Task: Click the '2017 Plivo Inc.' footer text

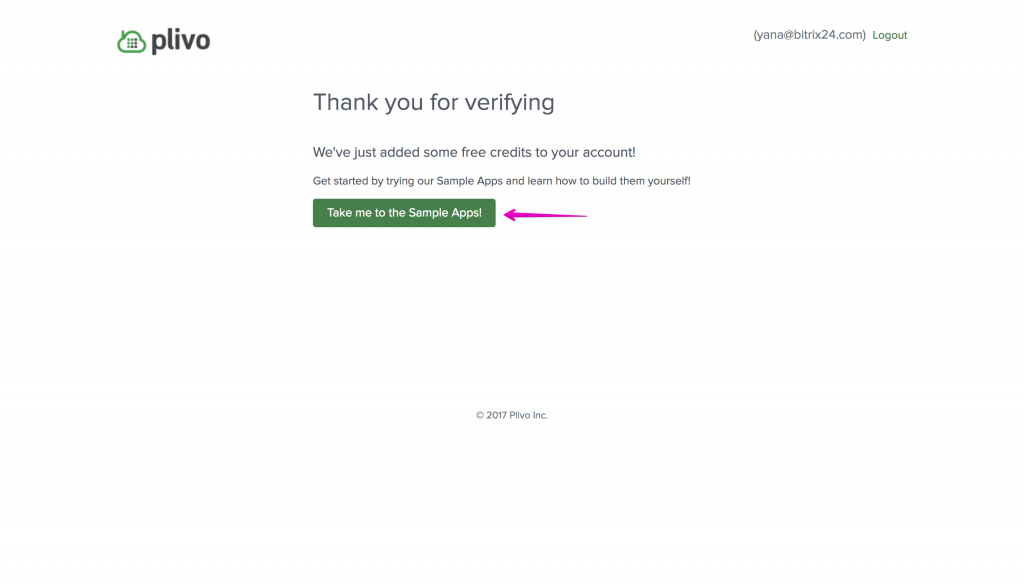Action: [517, 415]
